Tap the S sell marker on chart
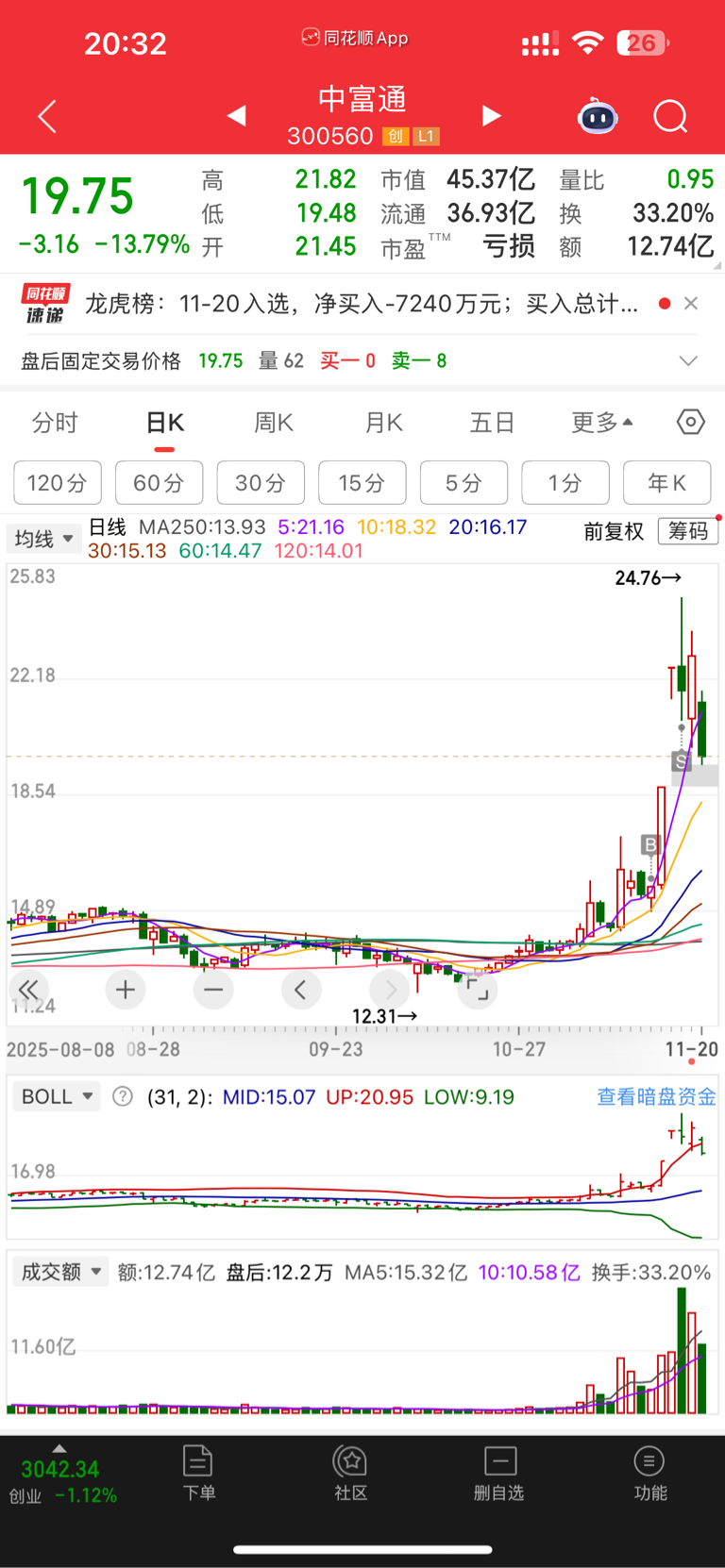 681,760
